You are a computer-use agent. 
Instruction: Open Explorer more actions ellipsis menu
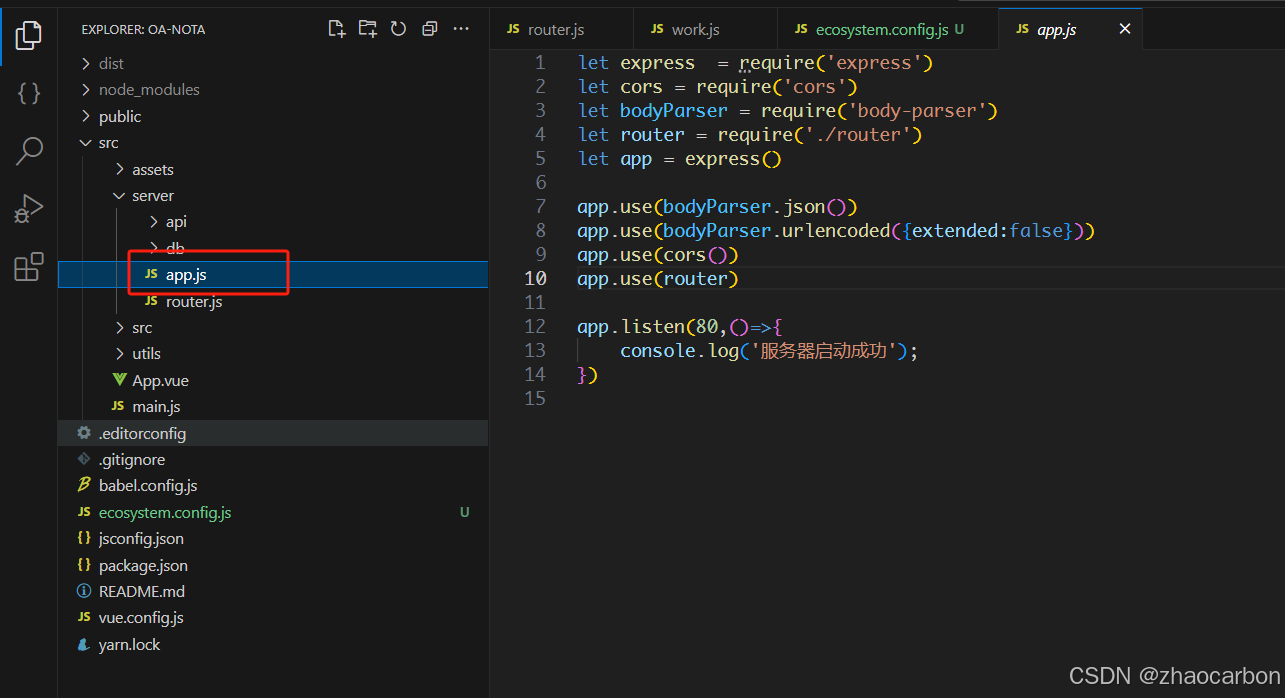point(461,29)
